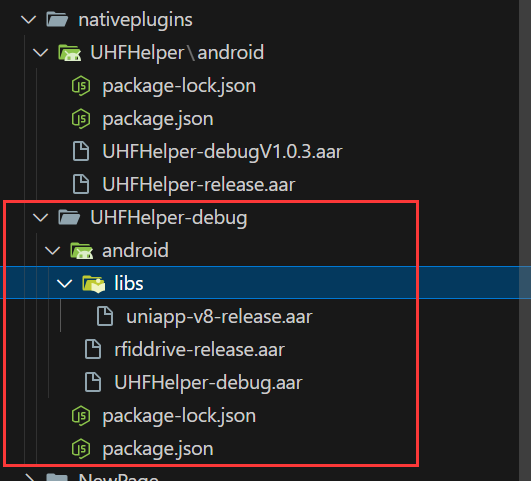Select package-lock.json under UHFHelper-debug

pos(179,416)
